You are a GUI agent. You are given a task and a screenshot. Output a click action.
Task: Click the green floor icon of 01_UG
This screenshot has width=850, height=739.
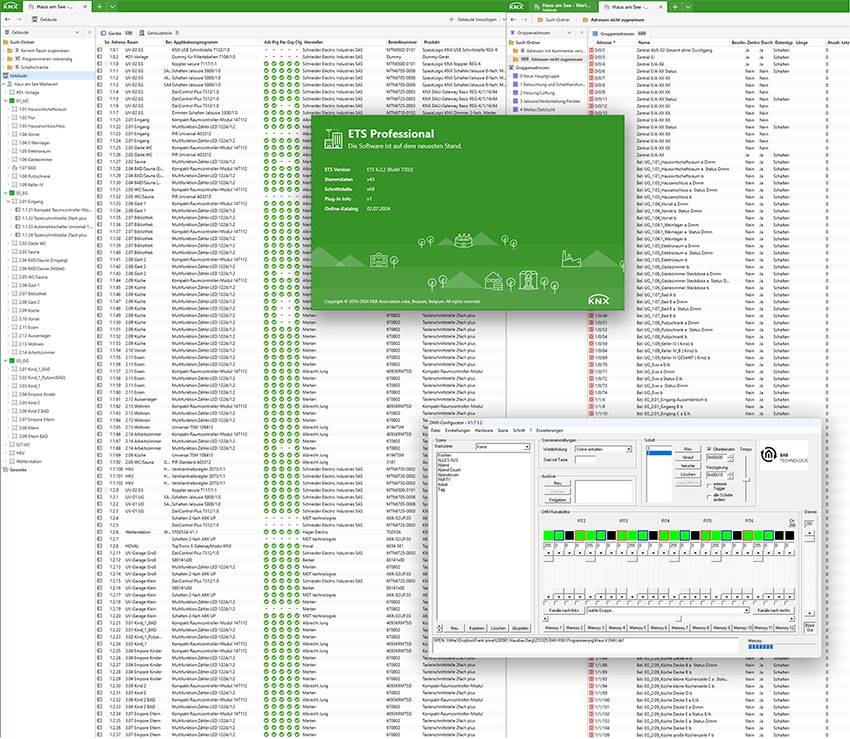pos(12,101)
